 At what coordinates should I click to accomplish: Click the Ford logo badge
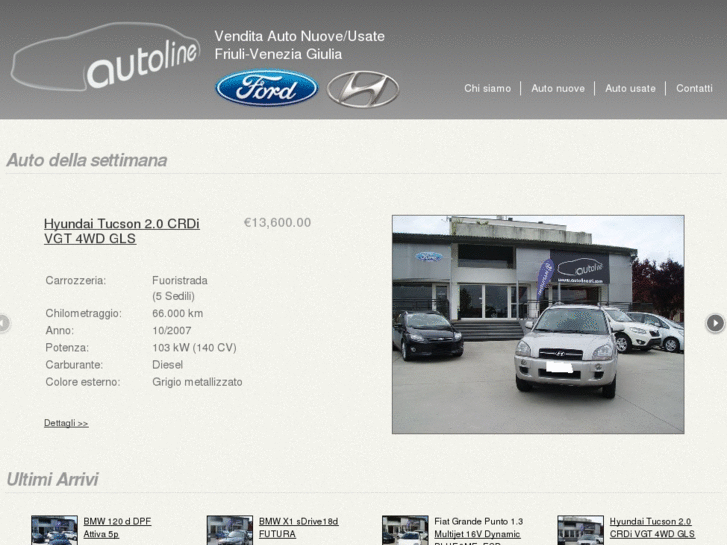tap(267, 88)
